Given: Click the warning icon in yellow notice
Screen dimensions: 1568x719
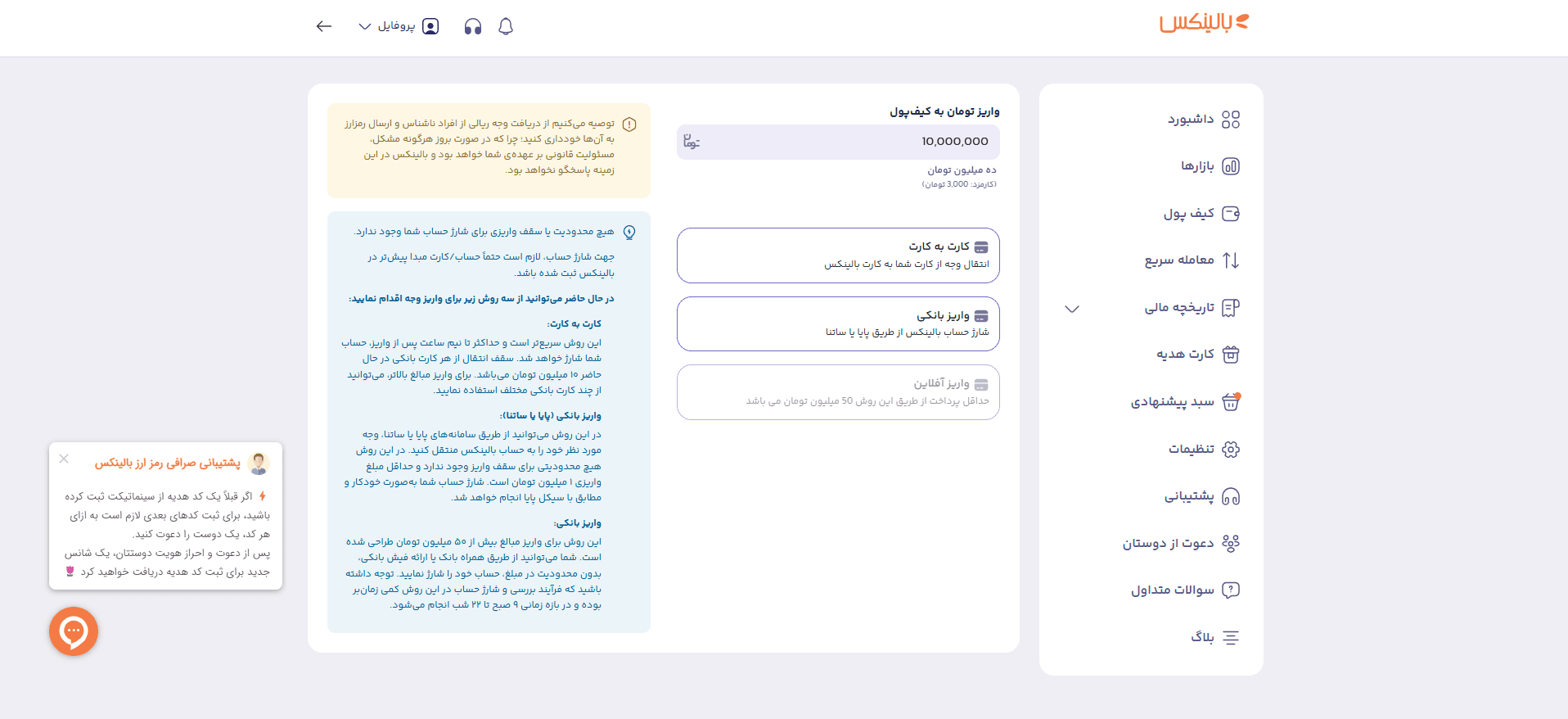Looking at the screenshot, I should [x=629, y=124].
